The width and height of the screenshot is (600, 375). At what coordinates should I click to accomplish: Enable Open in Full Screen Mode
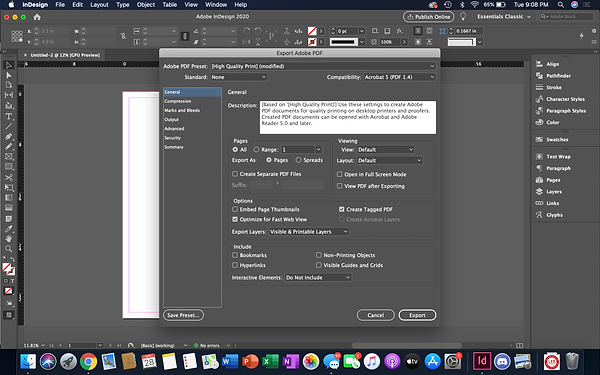pyautogui.click(x=339, y=174)
